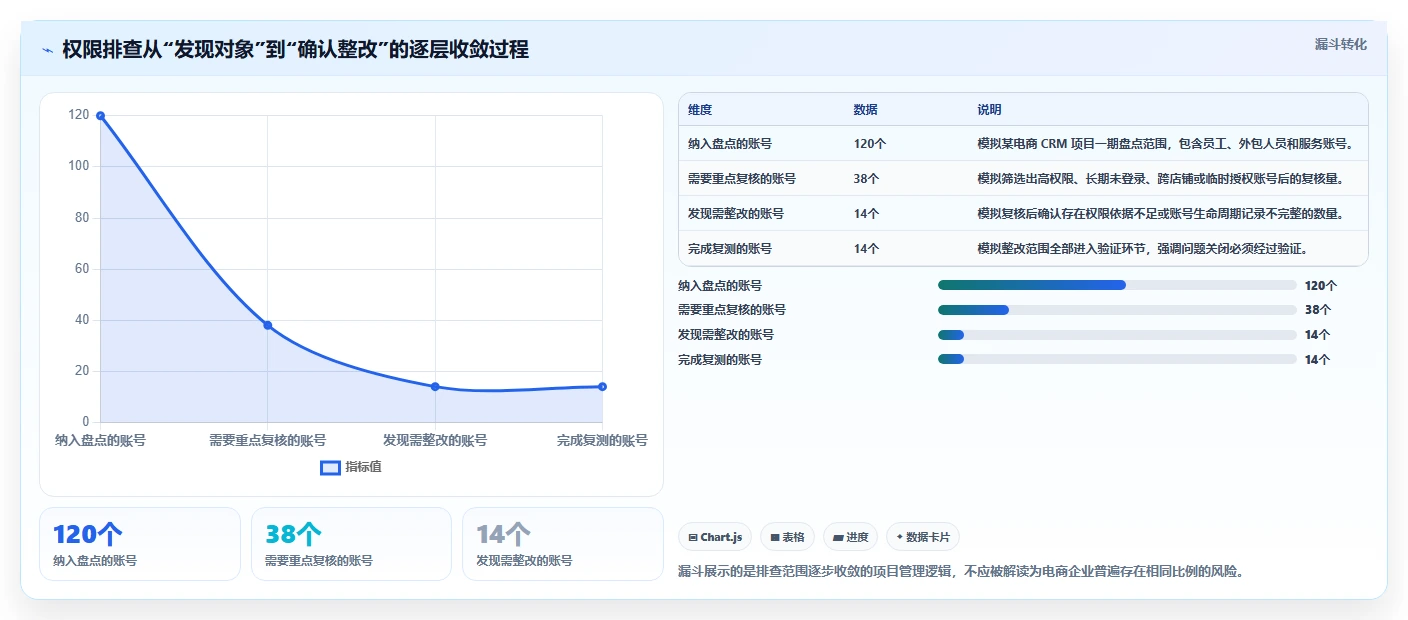Click the 38个 progress bar for 需要重点复核的账号
1408x620 pixels.
pos(1117,310)
